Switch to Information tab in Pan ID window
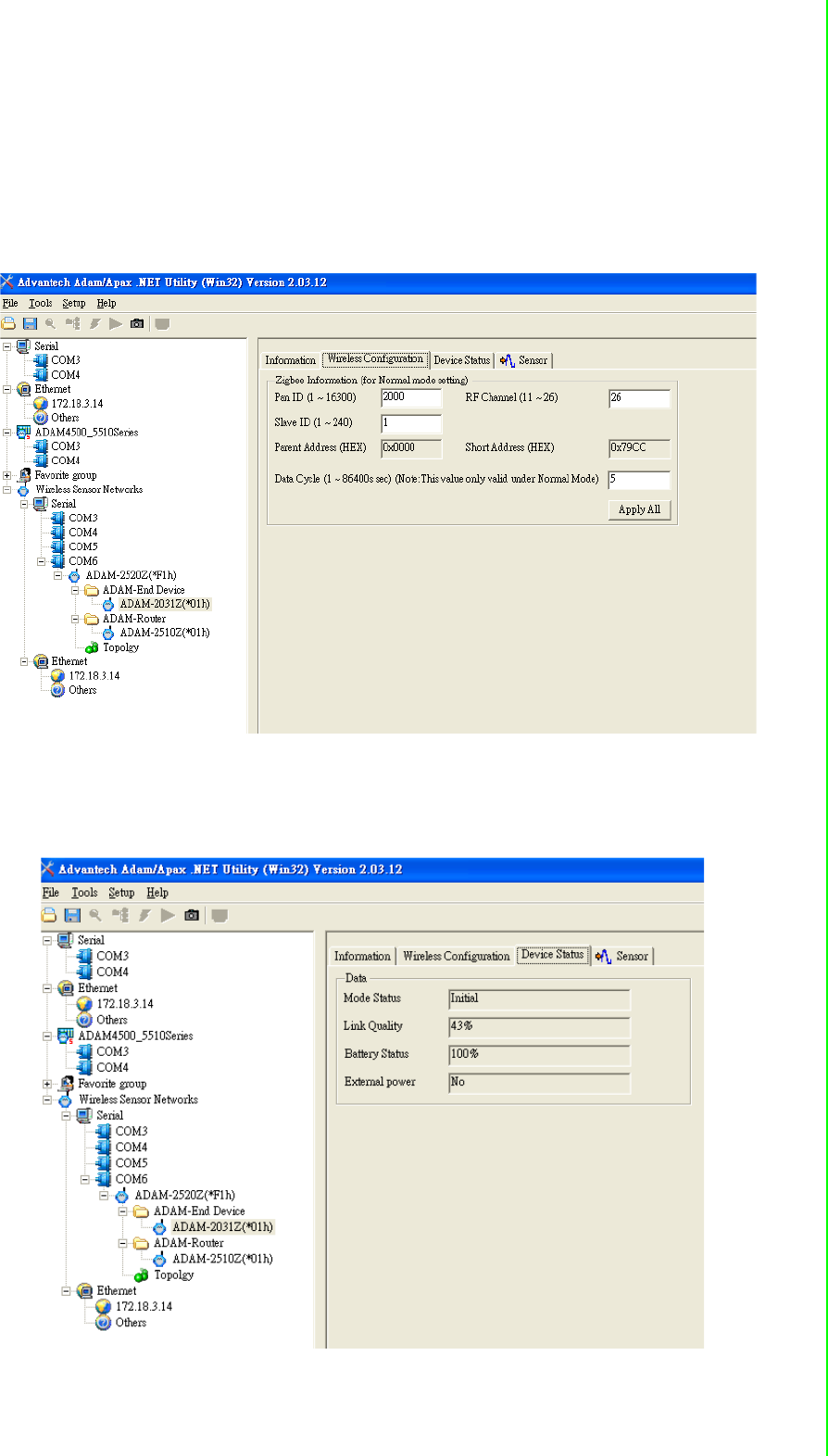This screenshot has width=828, height=1456. (291, 360)
